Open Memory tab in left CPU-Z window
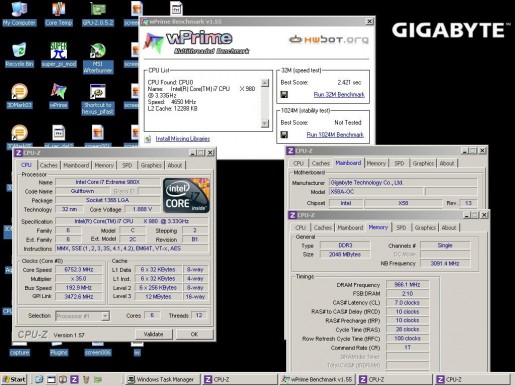 click(104, 165)
